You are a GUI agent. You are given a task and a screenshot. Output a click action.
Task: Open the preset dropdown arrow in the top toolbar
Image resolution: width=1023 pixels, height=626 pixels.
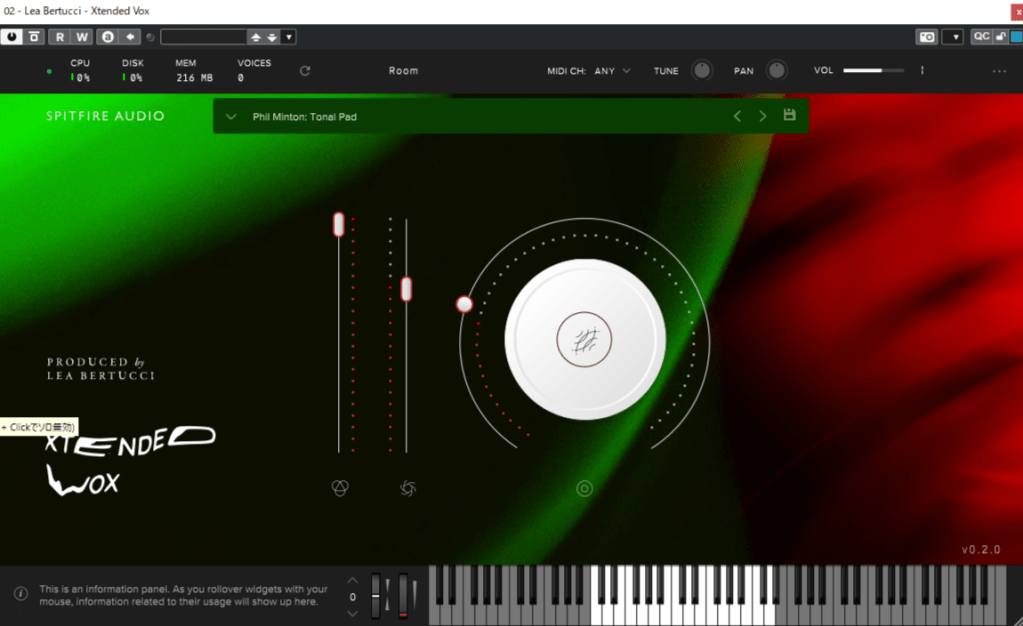[x=288, y=37]
